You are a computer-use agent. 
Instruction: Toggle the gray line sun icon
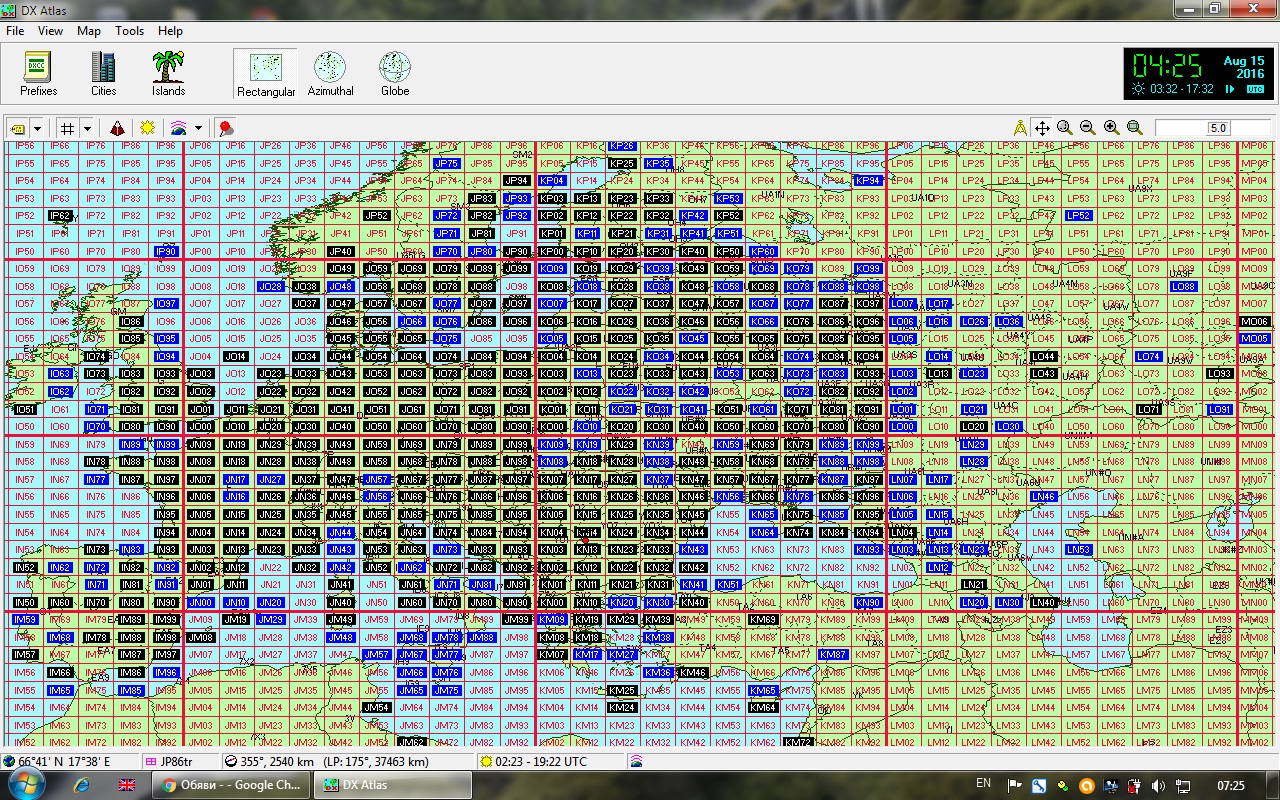tap(147, 128)
